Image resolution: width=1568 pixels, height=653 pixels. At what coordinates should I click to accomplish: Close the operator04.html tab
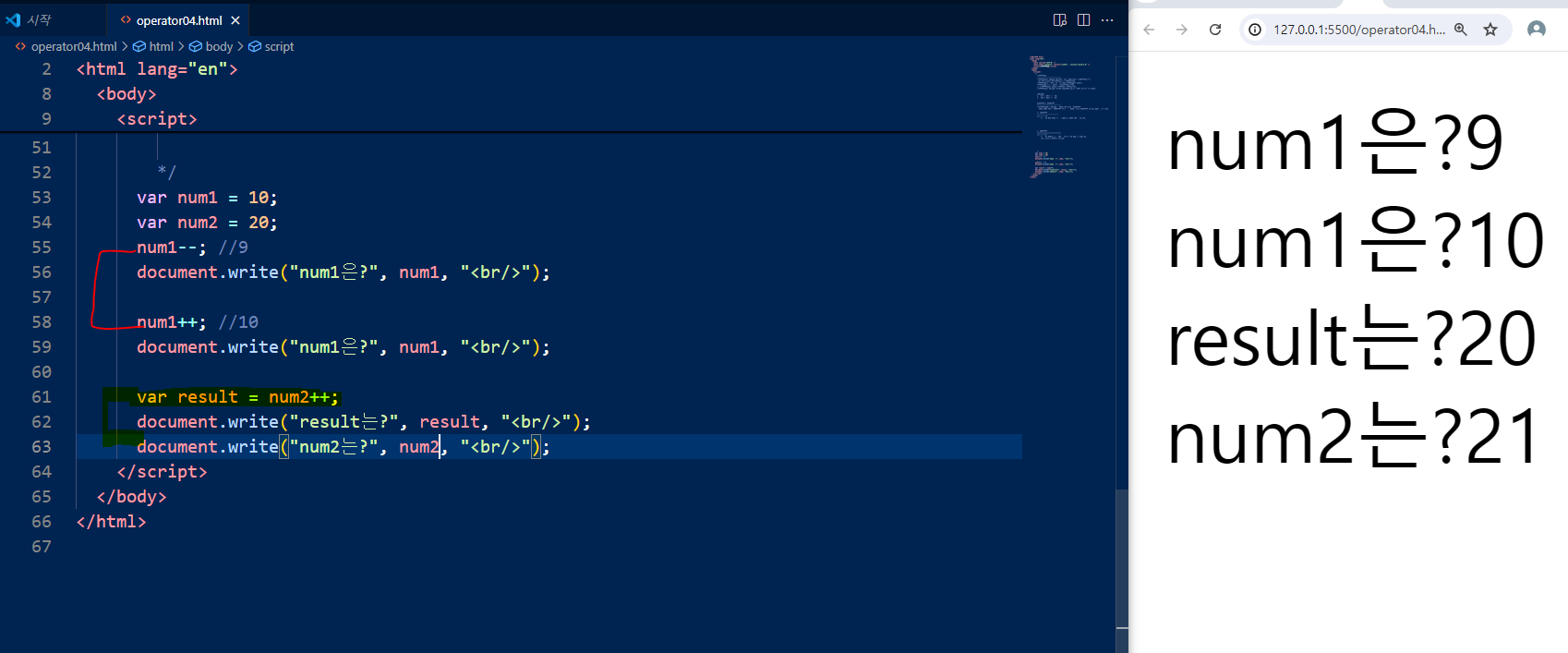235,20
